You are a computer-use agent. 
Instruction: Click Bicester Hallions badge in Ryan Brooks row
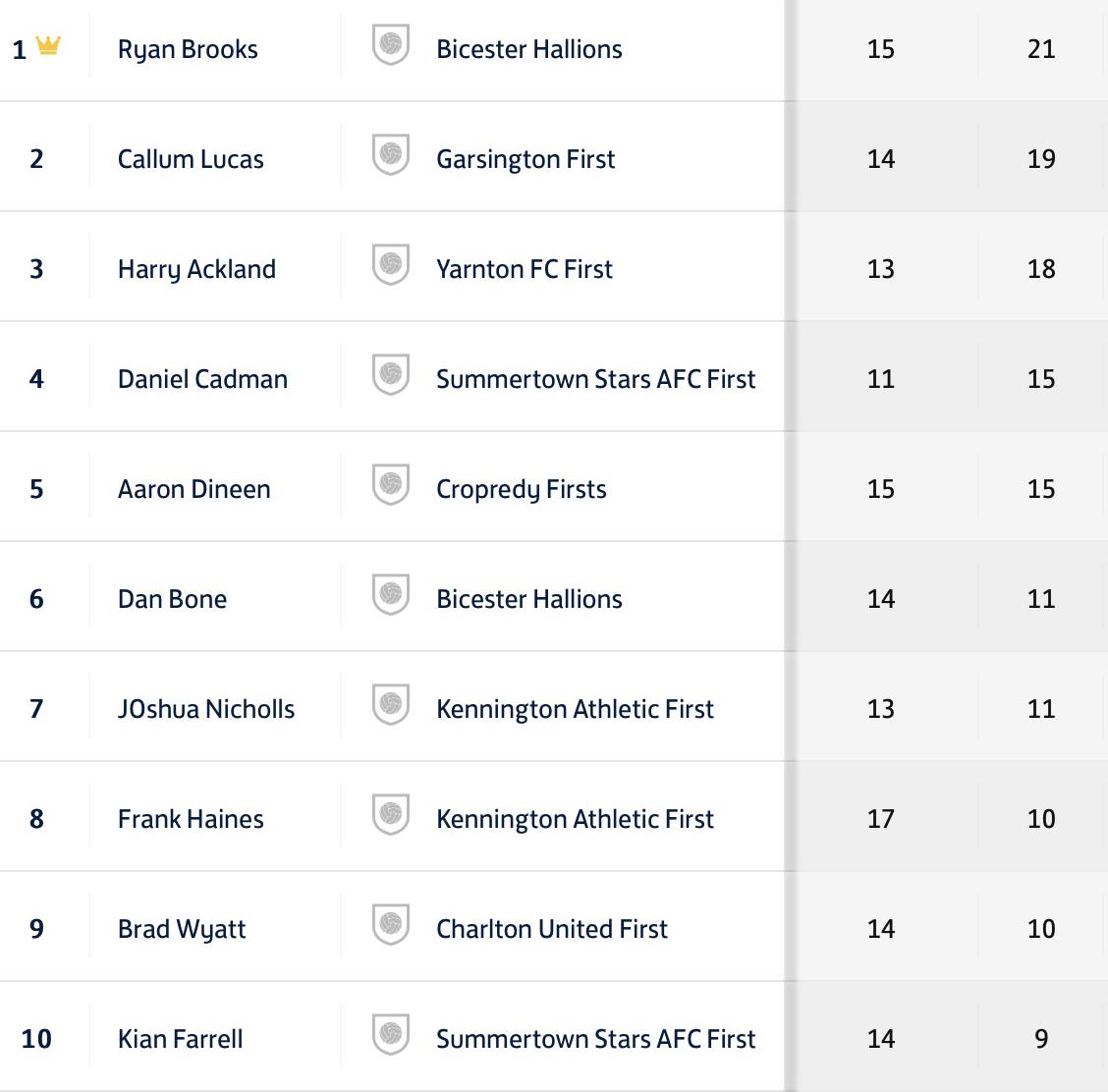[391, 46]
